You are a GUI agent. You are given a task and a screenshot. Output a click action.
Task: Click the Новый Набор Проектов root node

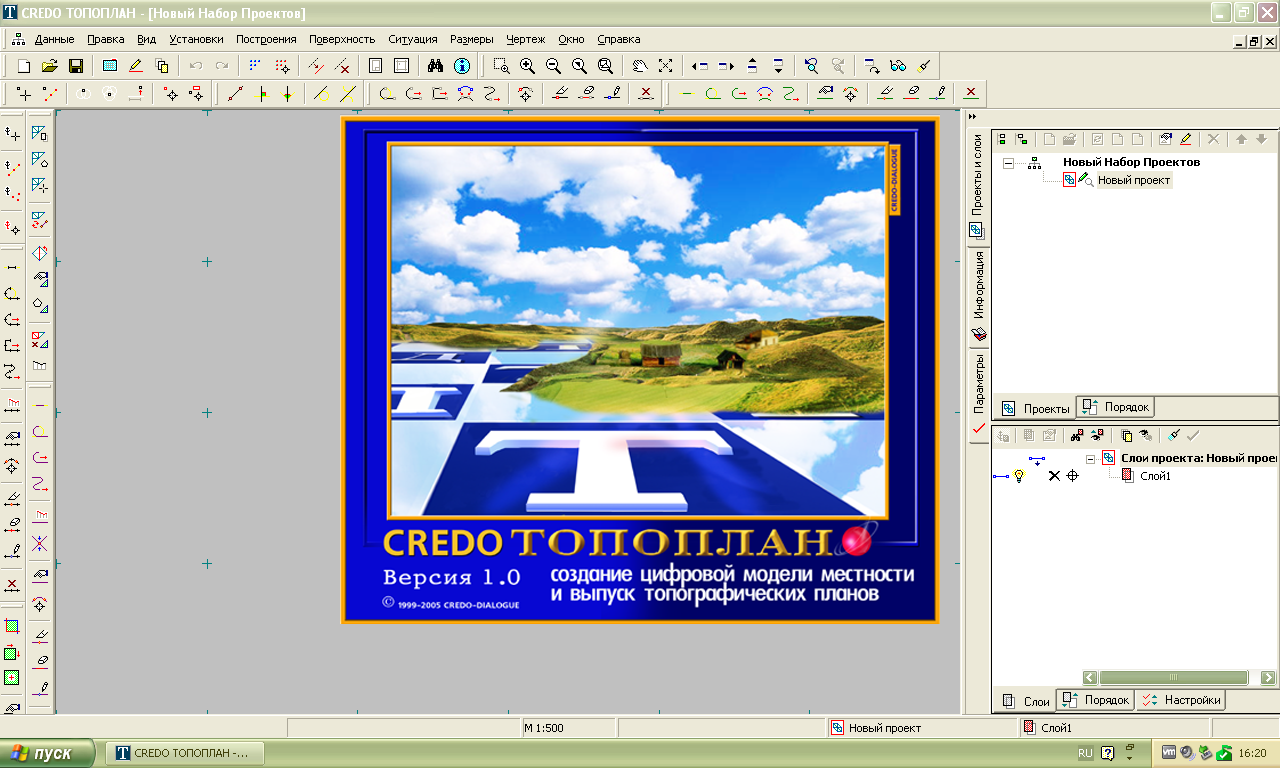pos(1131,162)
